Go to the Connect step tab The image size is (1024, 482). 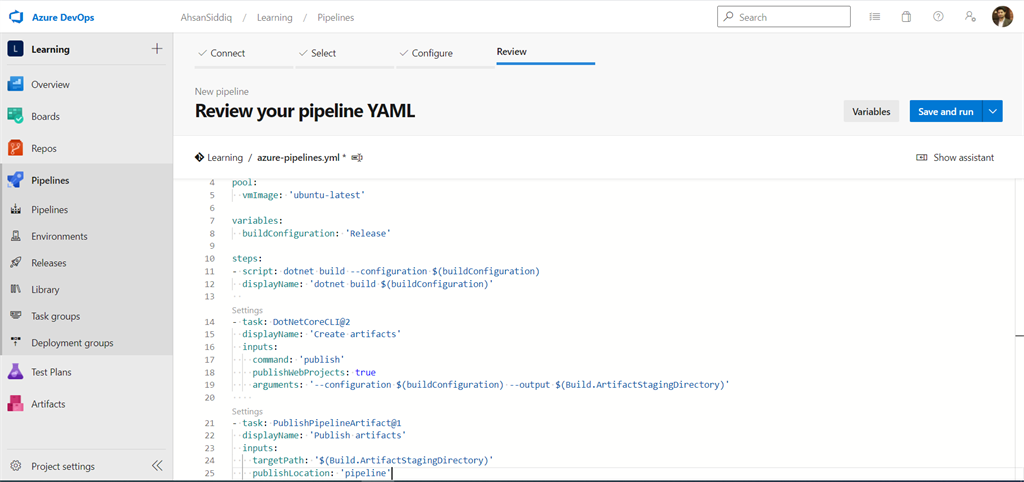(x=228, y=53)
